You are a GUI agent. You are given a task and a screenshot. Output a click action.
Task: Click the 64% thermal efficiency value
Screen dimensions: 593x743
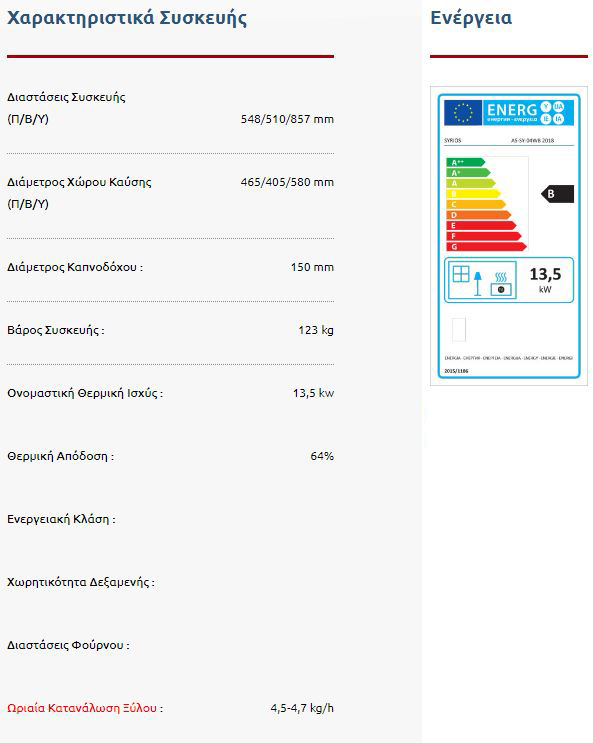[322, 456]
